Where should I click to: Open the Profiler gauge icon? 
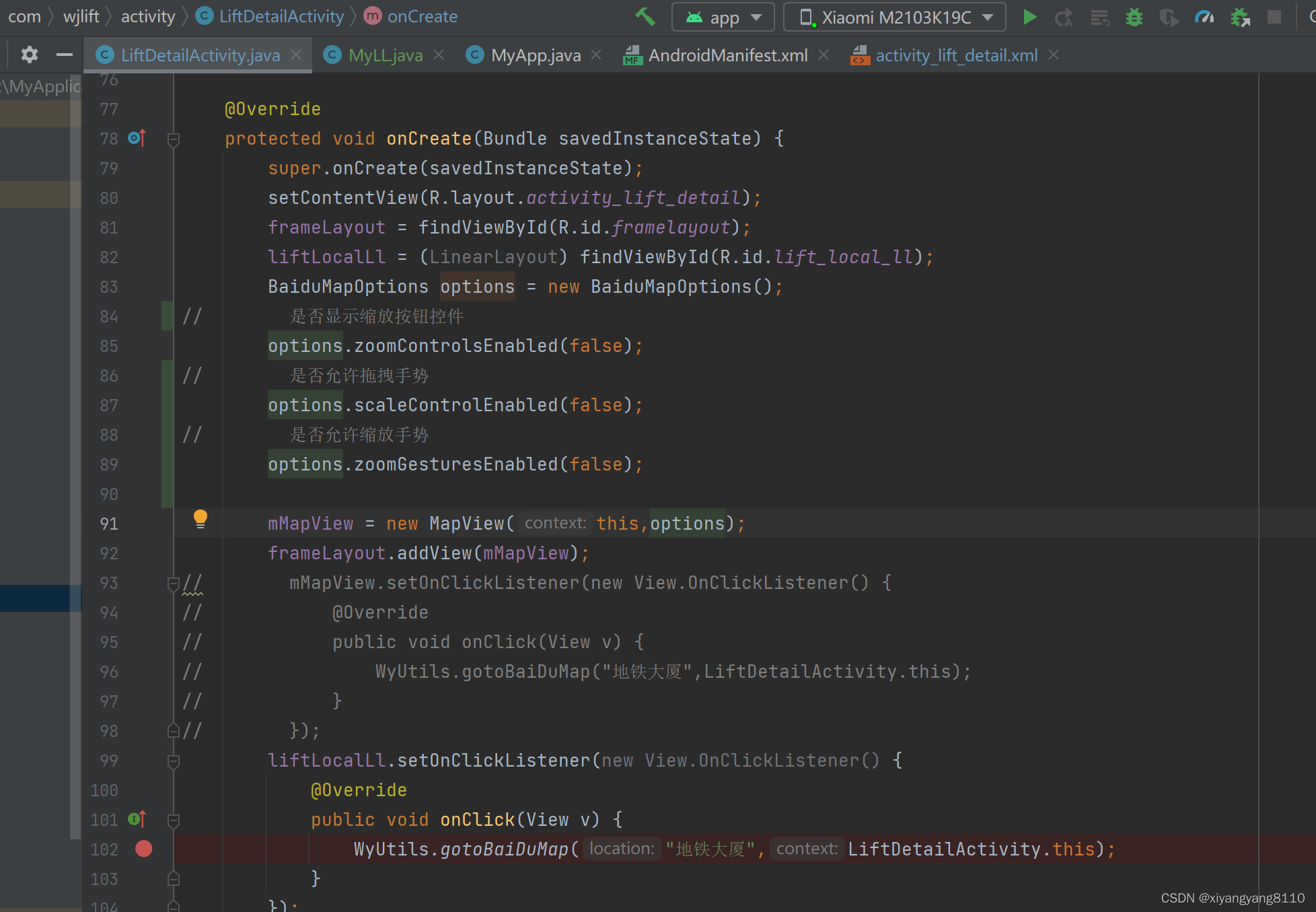(x=1204, y=17)
